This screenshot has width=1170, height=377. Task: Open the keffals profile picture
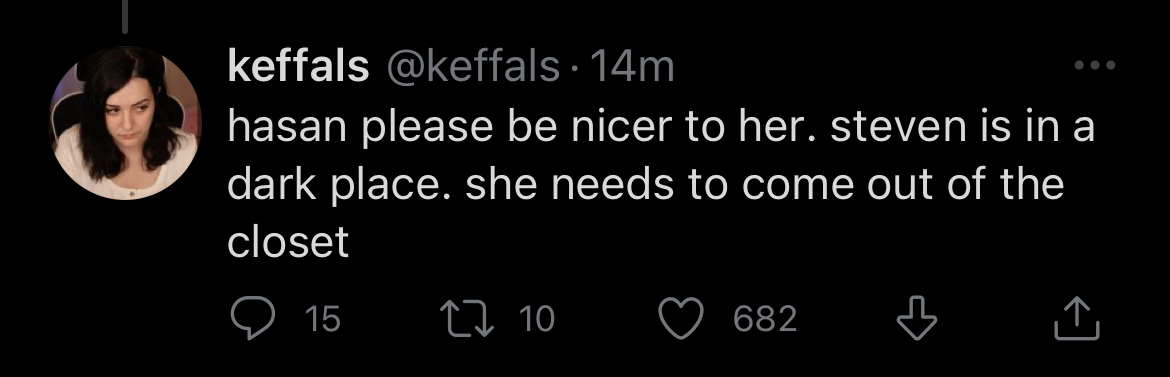pyautogui.click(x=125, y=122)
